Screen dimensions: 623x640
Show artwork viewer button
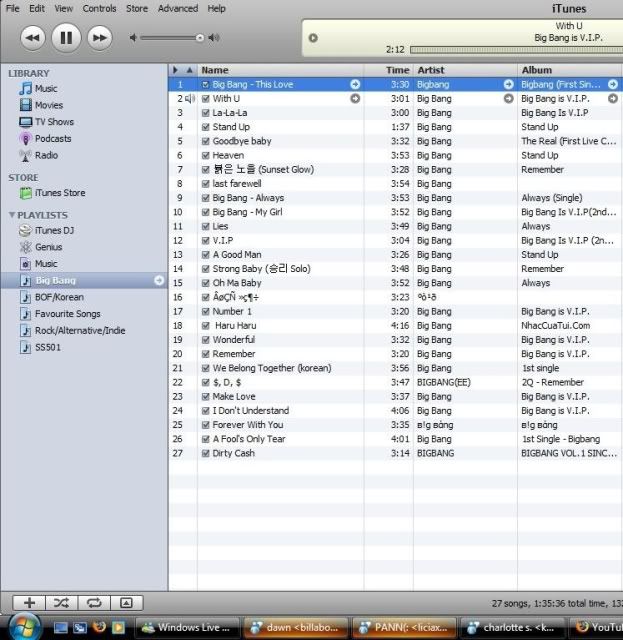point(126,603)
